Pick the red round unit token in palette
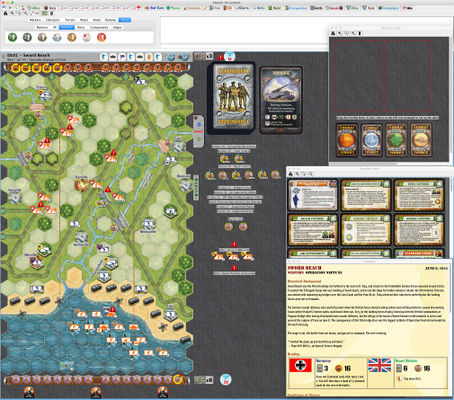The height and width of the screenshot is (400, 454). click(101, 37)
